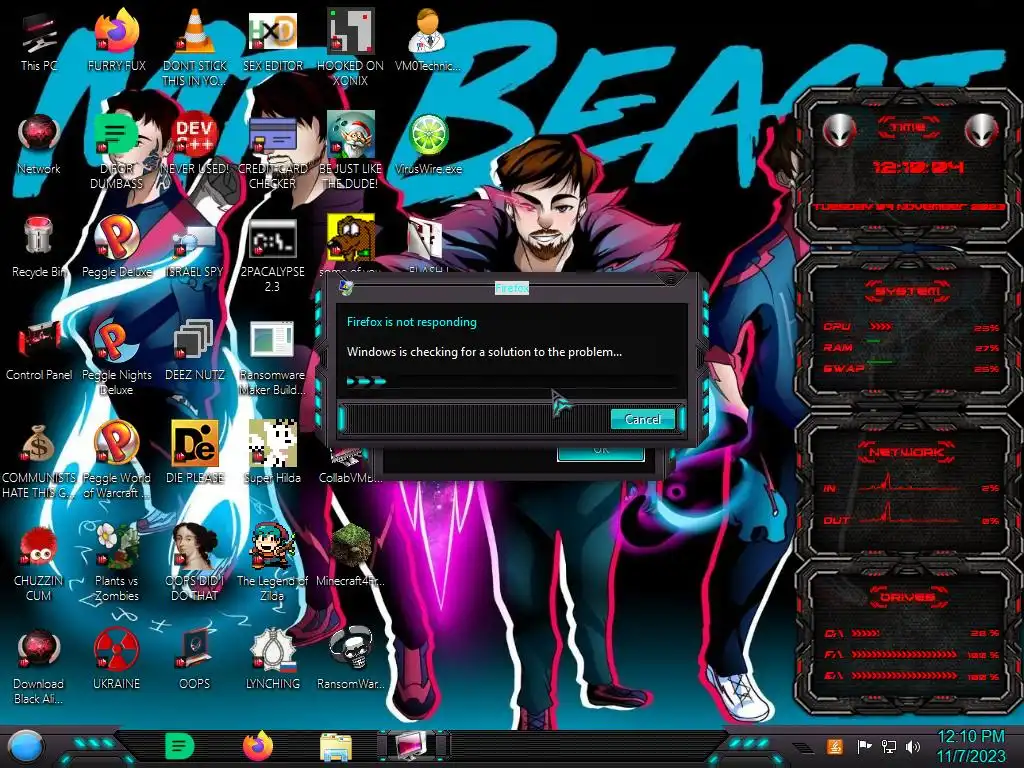Launch Peggle World of Warcraft

pyautogui.click(x=116, y=461)
